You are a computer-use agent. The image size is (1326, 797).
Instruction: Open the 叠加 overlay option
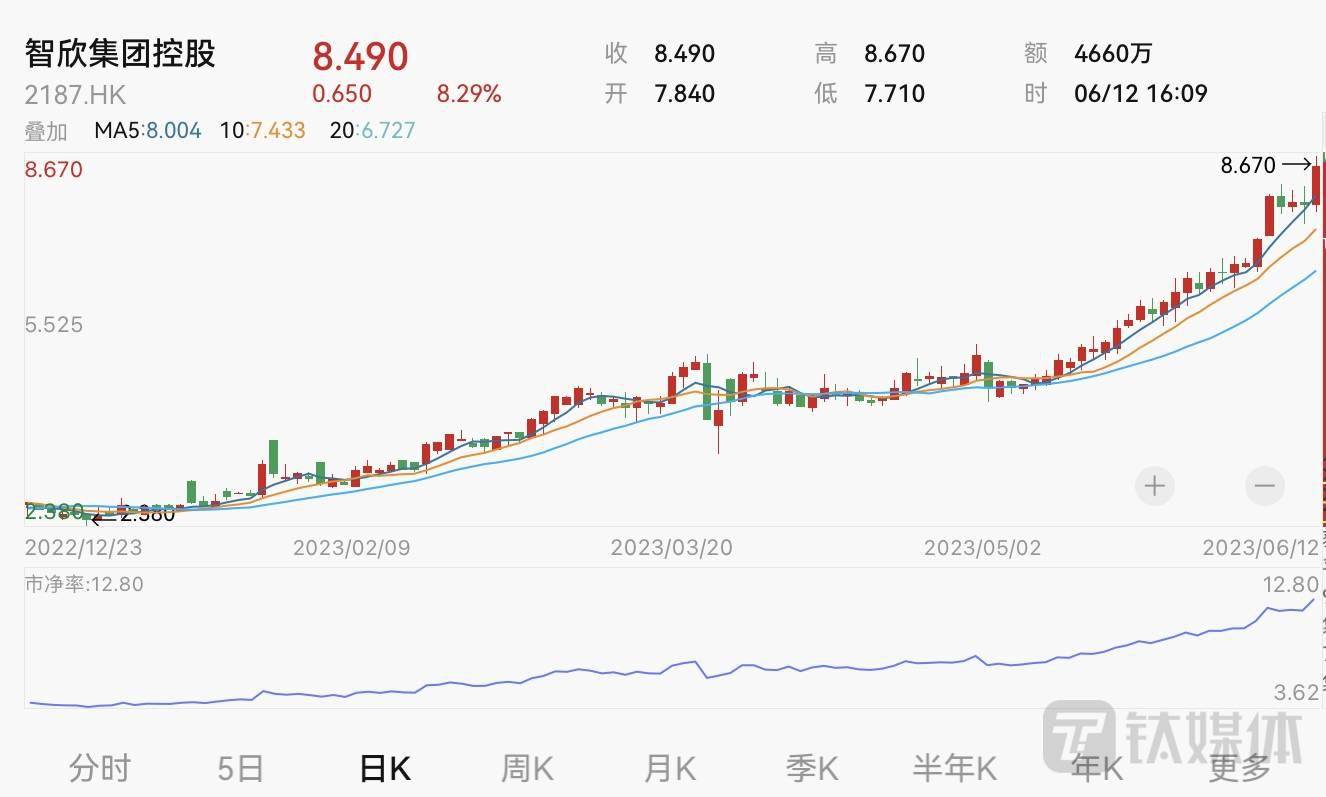coord(46,130)
